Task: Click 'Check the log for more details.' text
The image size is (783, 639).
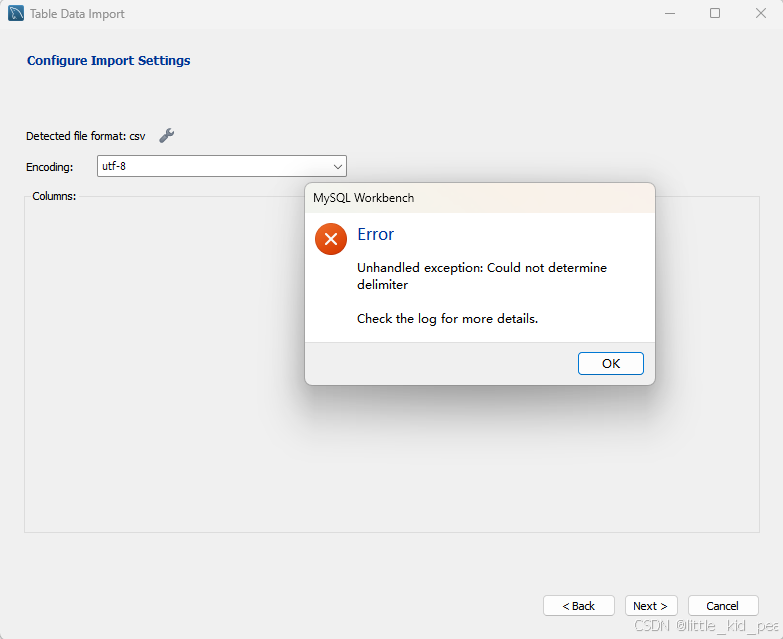Action: tap(447, 319)
